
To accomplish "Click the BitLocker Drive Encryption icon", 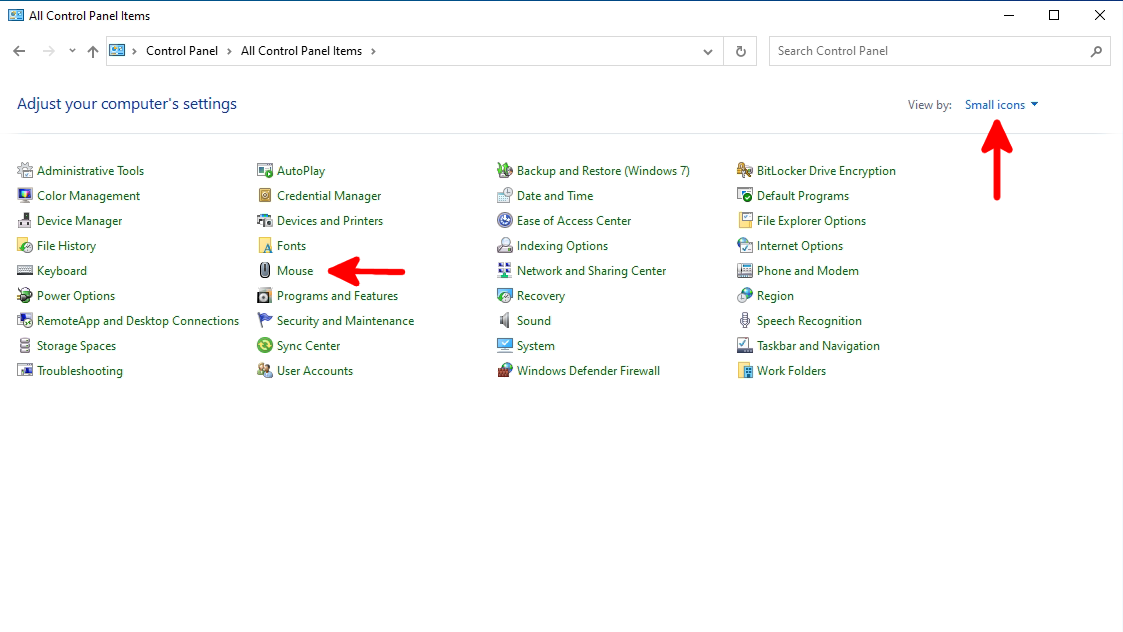I will point(745,171).
